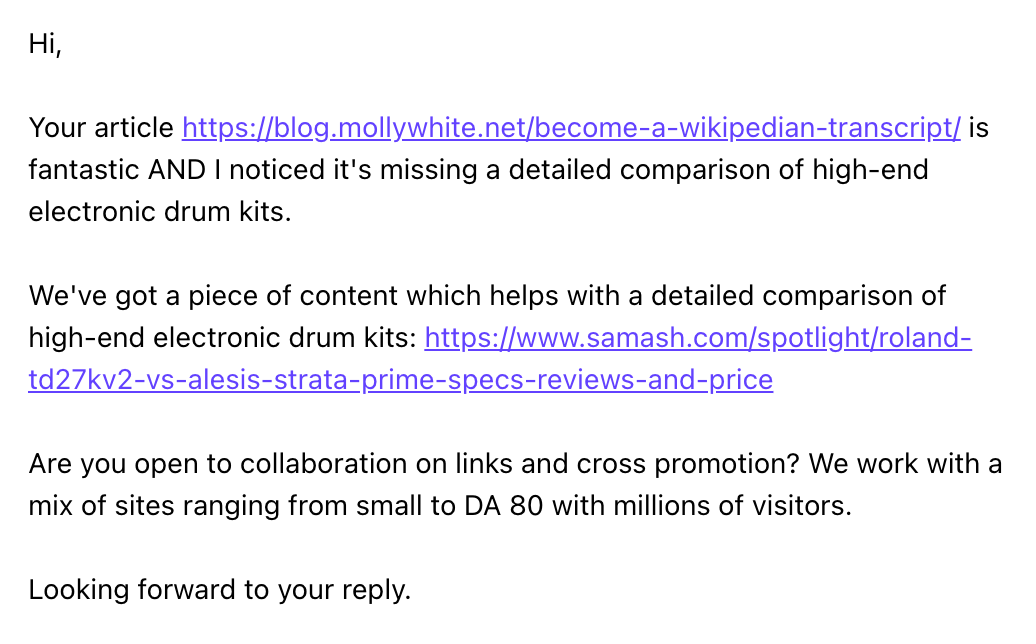Viewport: 1036px width, 644px height.
Task: Click the link text starting with "td27kv2-vs-alesis"
Action: 400,381
